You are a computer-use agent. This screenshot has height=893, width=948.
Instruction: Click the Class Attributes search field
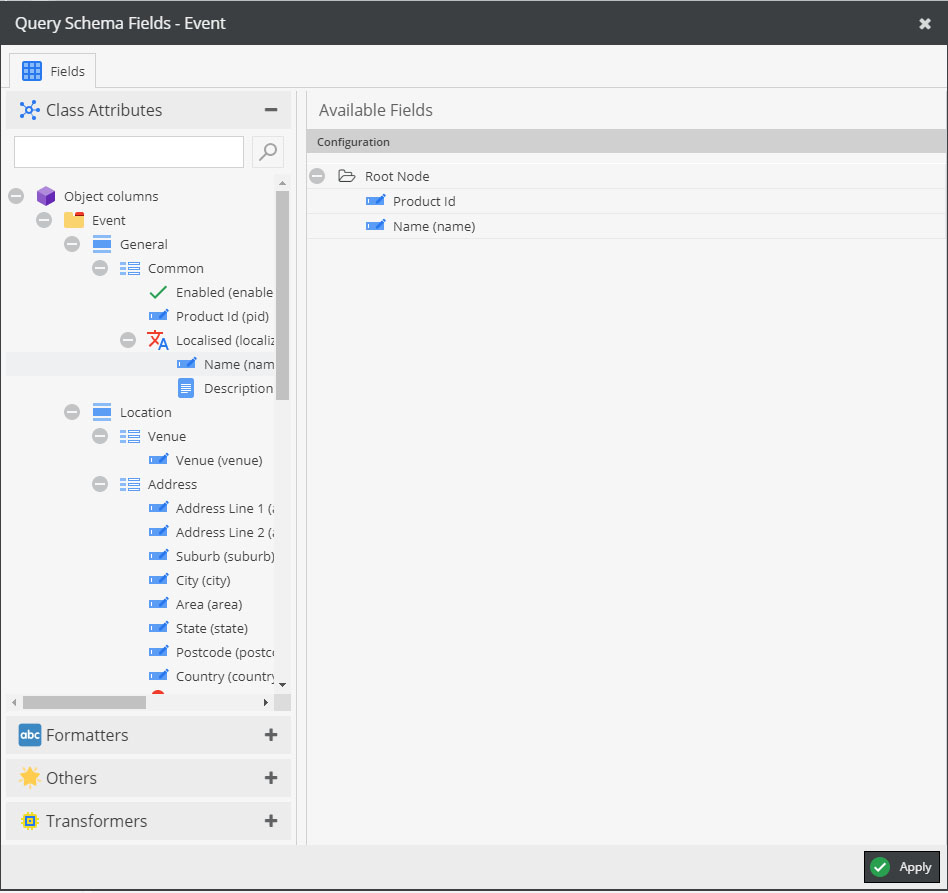pyautogui.click(x=129, y=152)
